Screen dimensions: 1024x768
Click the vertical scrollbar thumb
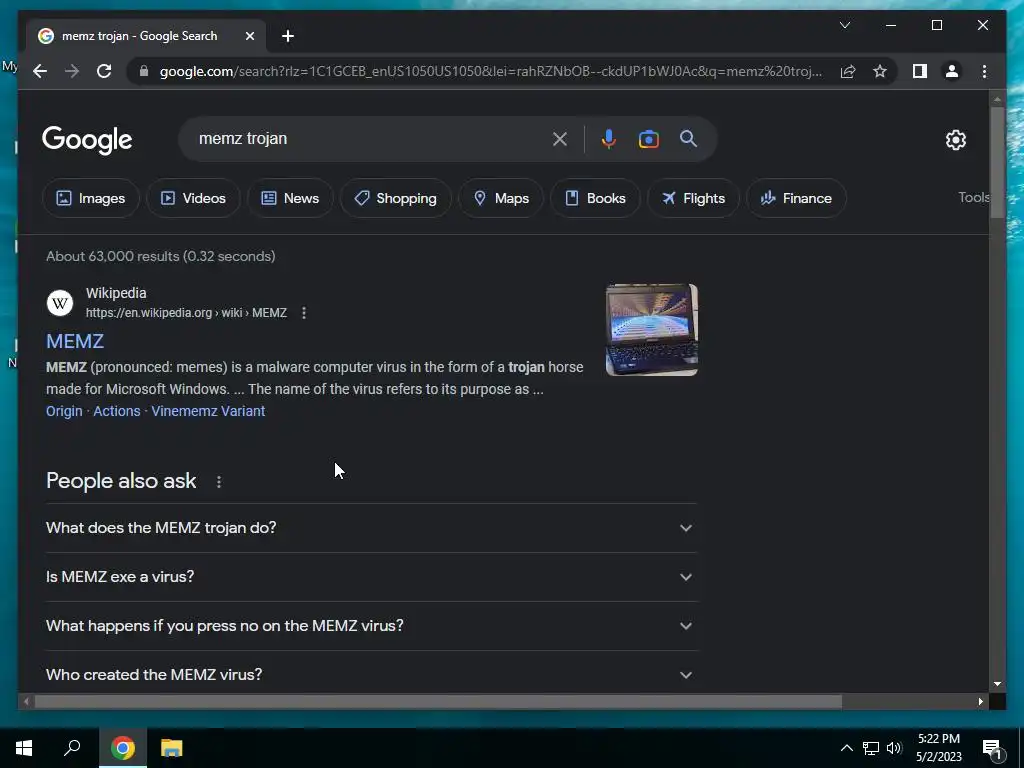pyautogui.click(x=997, y=162)
